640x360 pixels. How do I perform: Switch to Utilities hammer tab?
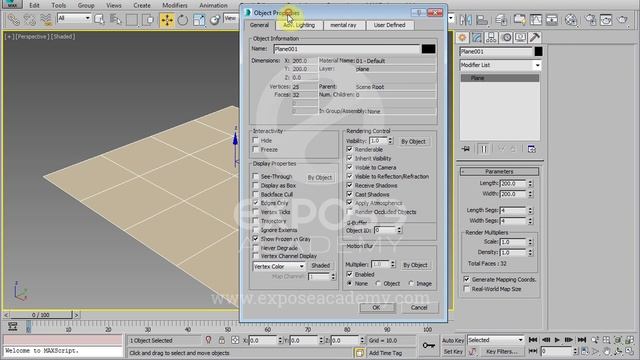tap(535, 38)
